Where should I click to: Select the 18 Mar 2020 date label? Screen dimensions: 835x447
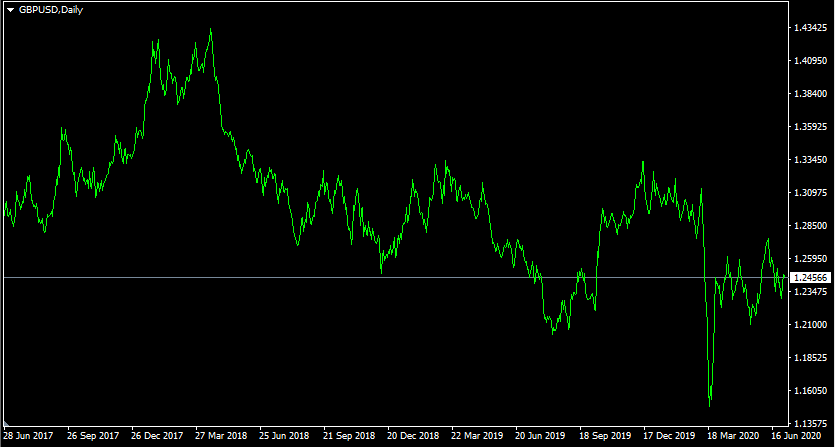pos(733,436)
